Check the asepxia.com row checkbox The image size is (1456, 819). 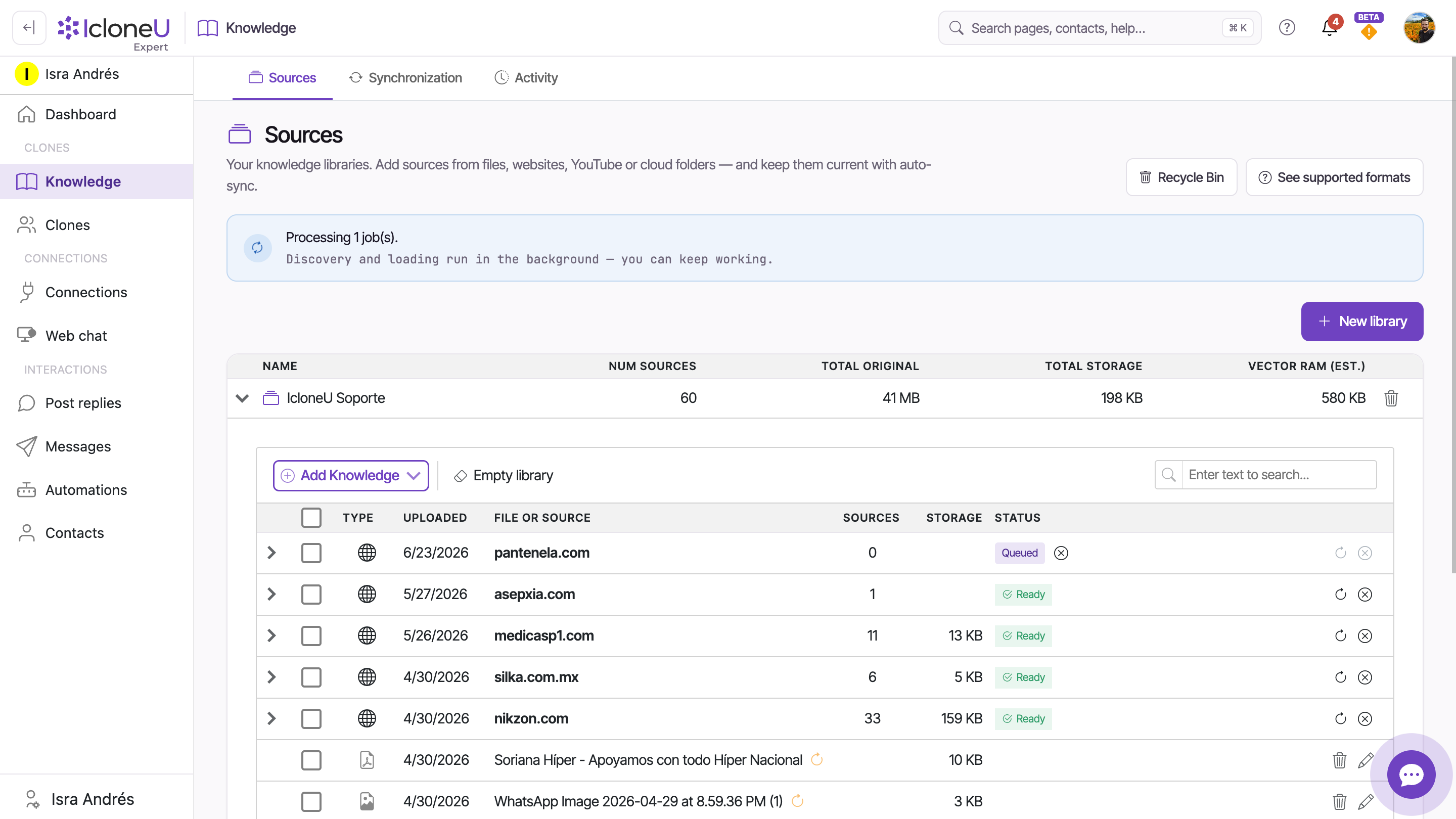coord(311,594)
